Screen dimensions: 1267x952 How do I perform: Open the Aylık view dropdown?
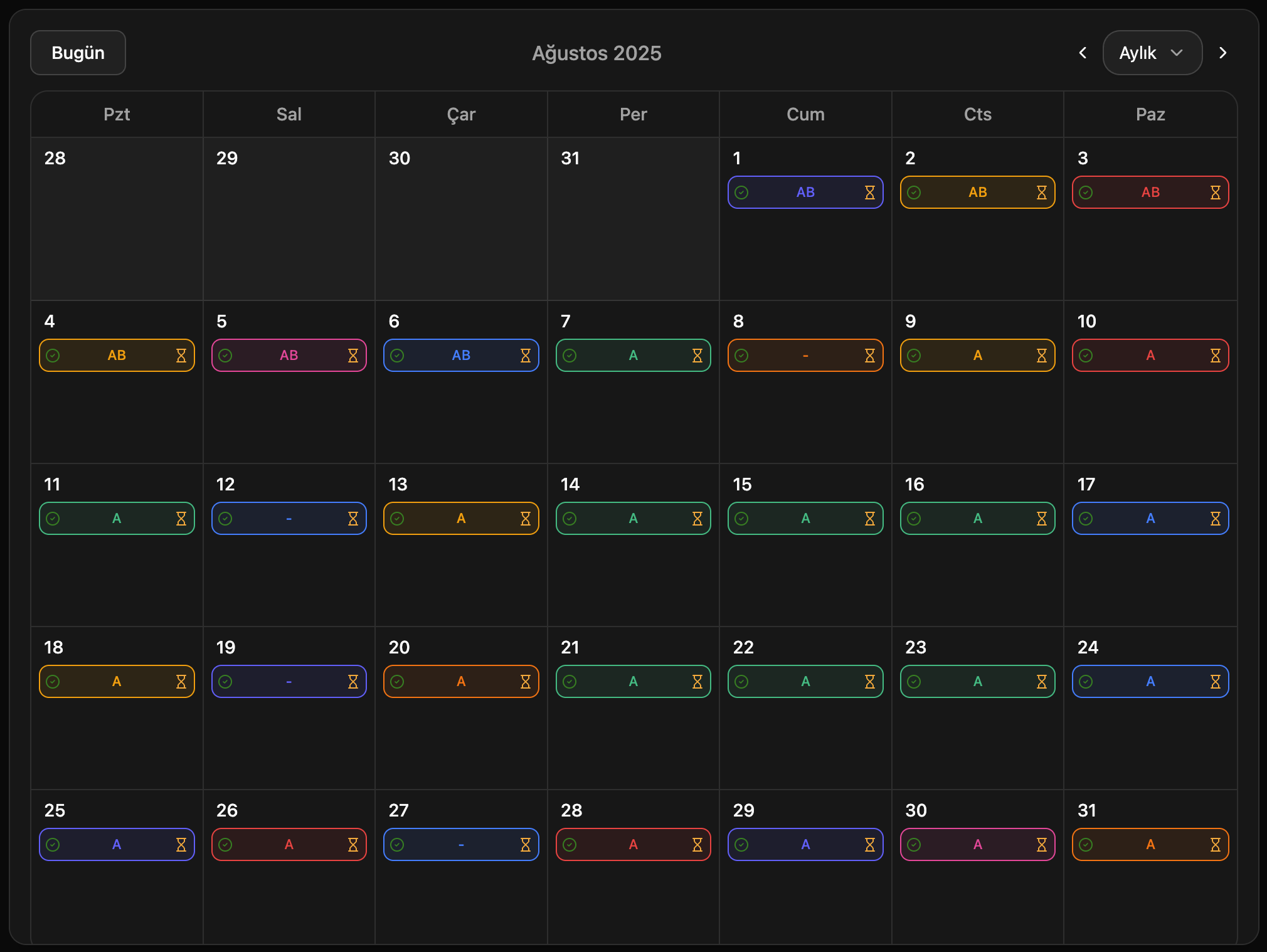[x=1152, y=53]
